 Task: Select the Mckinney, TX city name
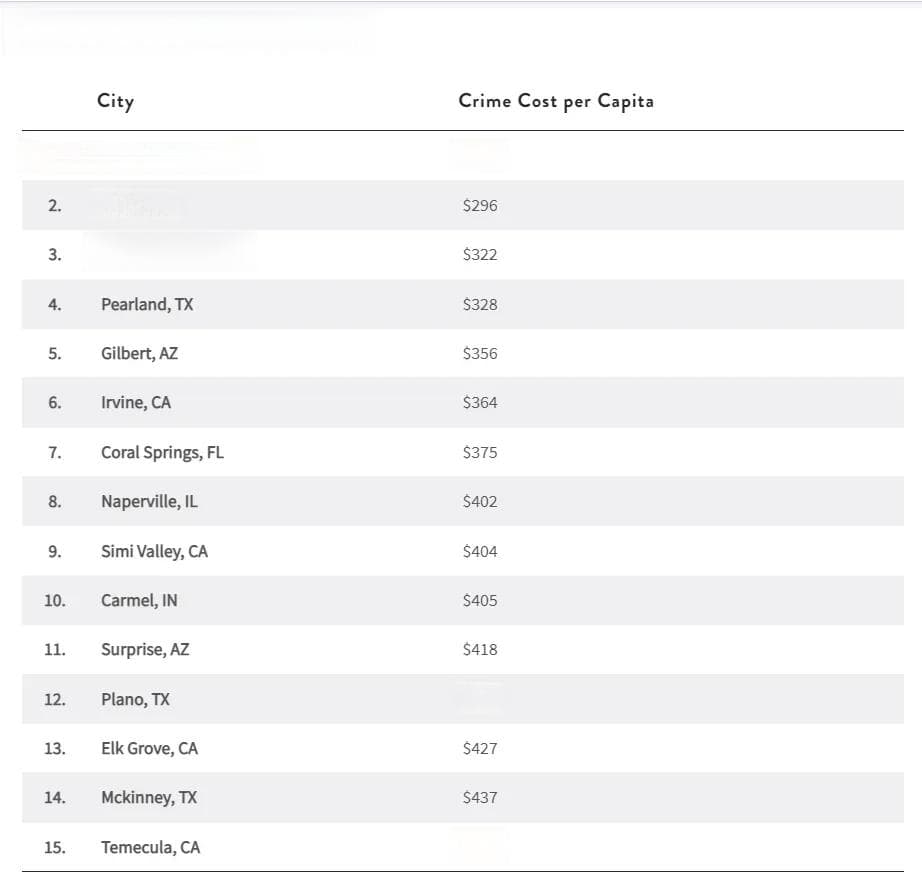point(149,798)
